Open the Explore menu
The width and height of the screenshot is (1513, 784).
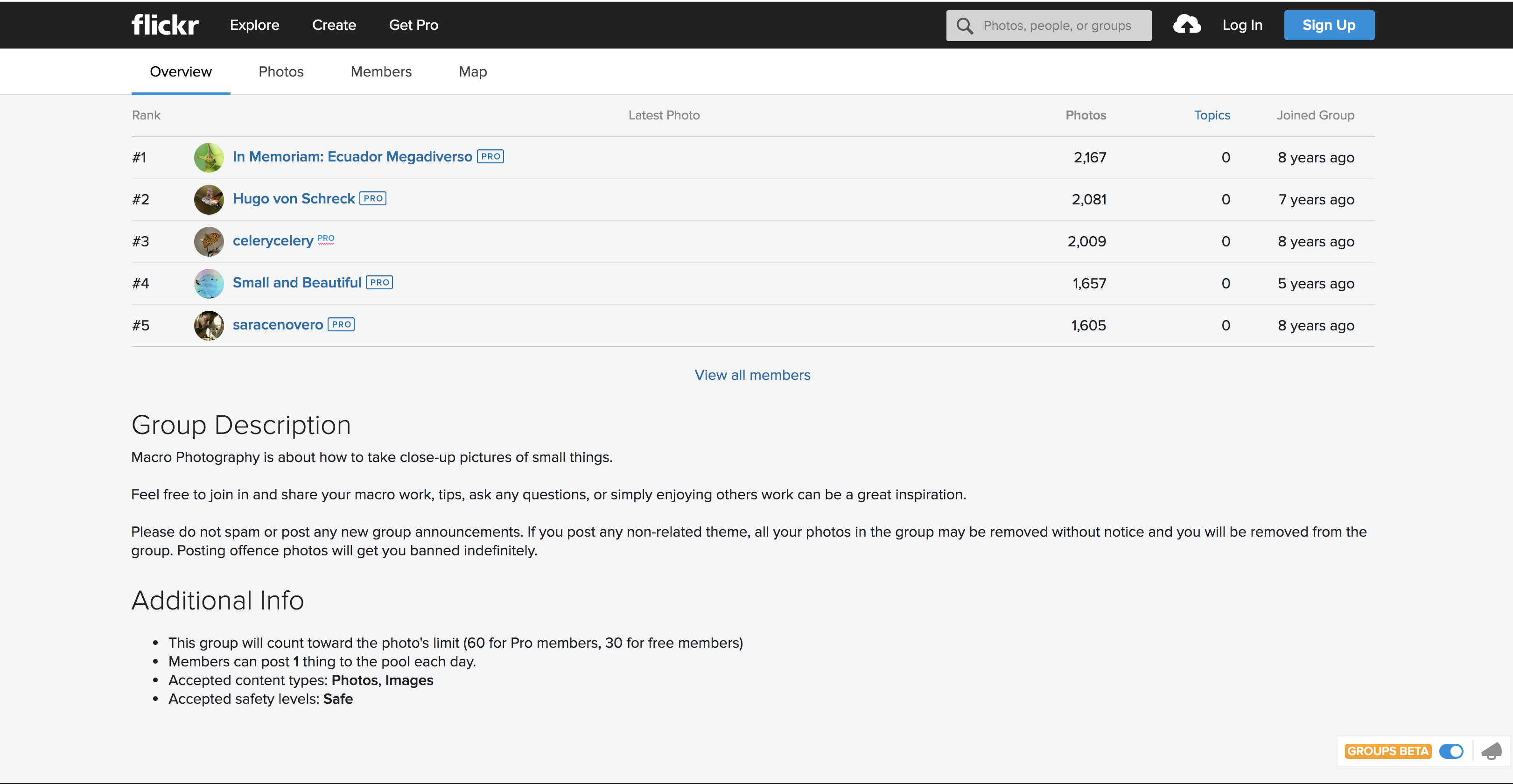(x=254, y=25)
